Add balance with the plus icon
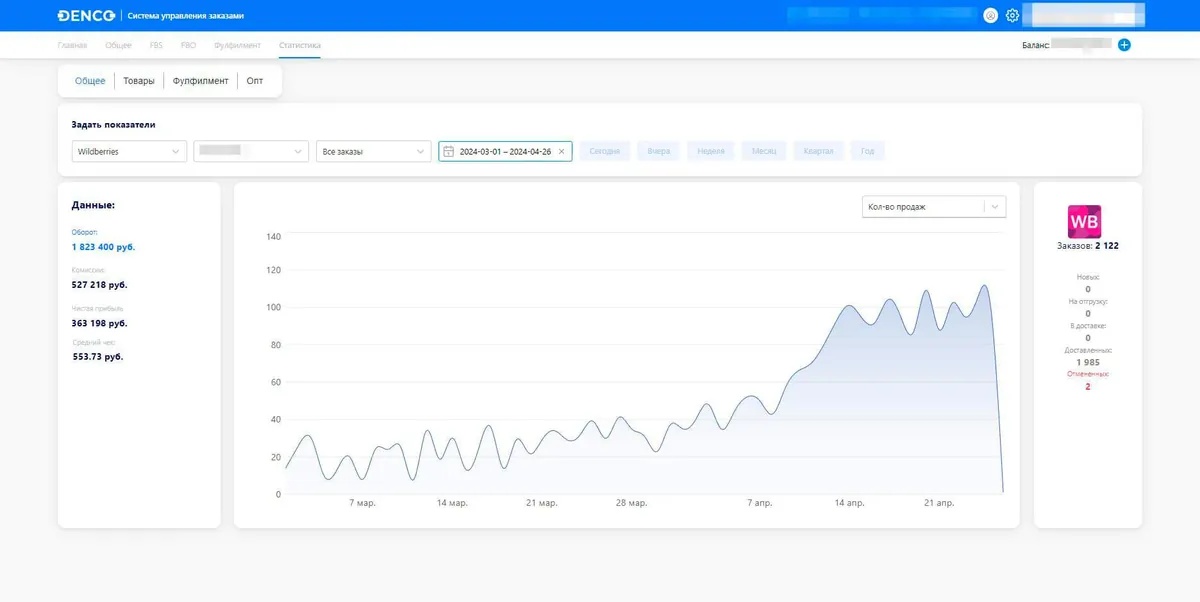1200x602 pixels. 1124,45
